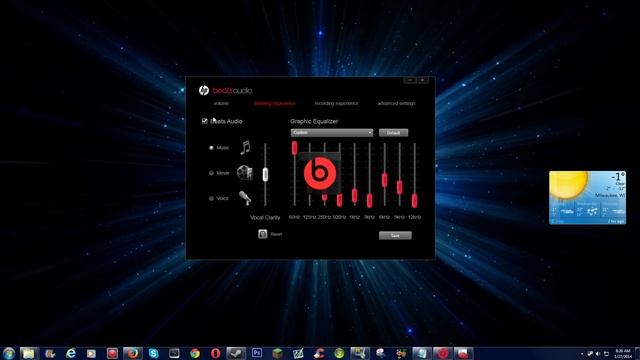Viewport: 640px width, 360px height.
Task: Click the 250Hz equalizer slider handle
Action: pyautogui.click(x=324, y=198)
